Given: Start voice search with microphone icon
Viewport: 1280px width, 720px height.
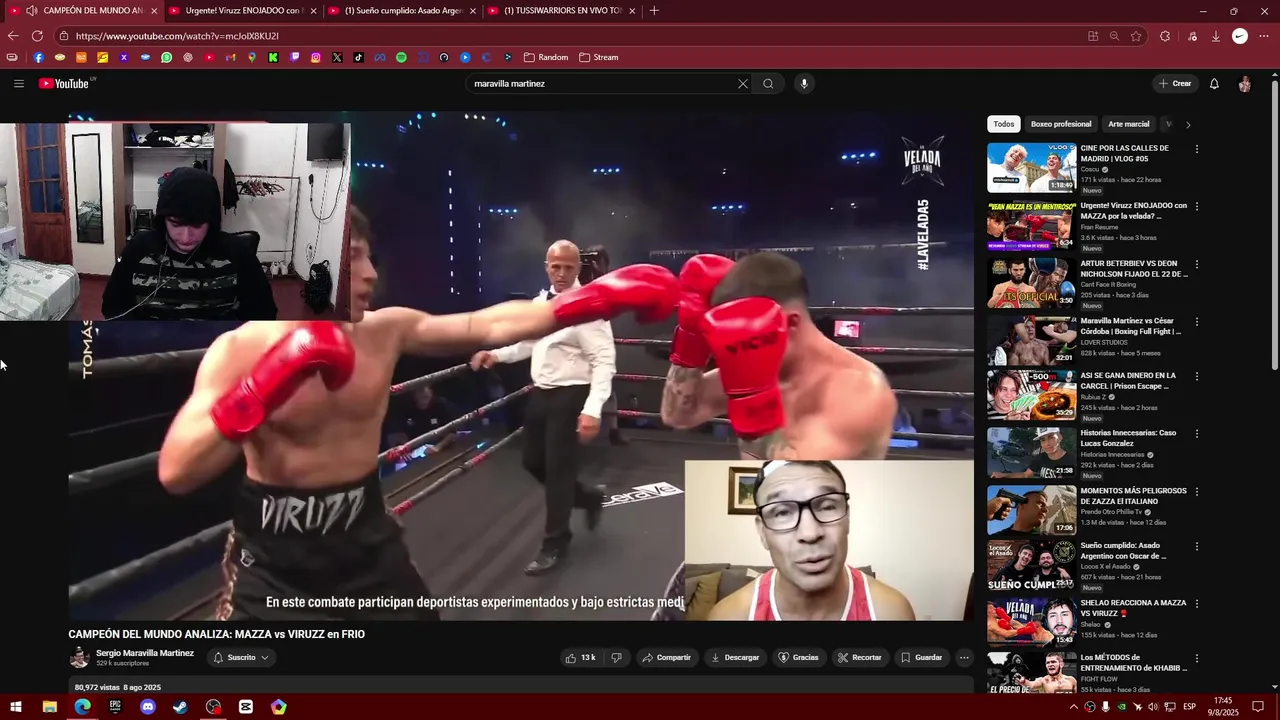Looking at the screenshot, I should coord(803,84).
